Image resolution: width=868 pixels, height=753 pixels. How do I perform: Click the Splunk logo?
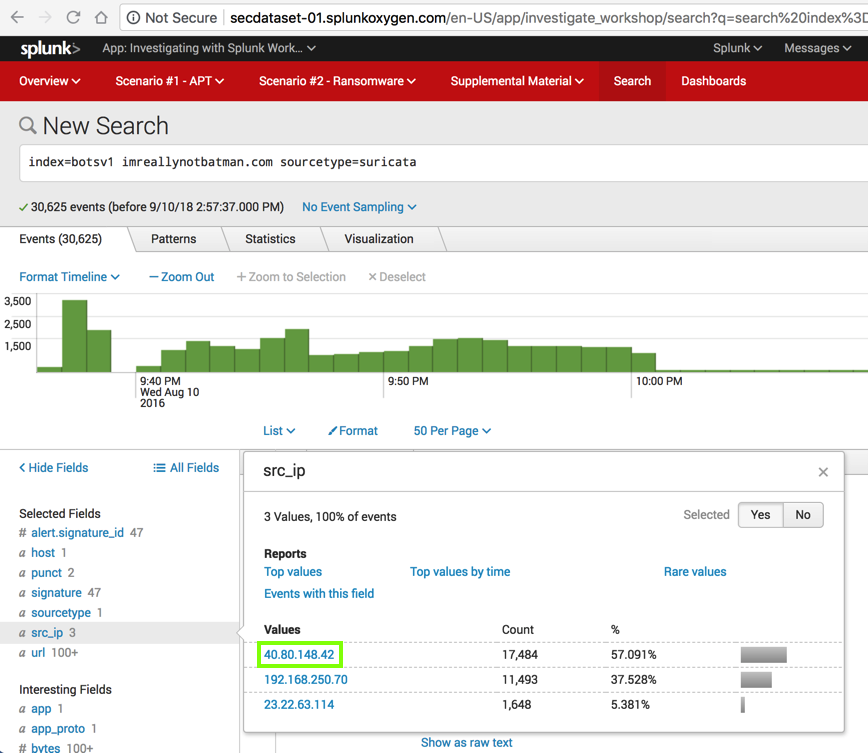coord(50,48)
